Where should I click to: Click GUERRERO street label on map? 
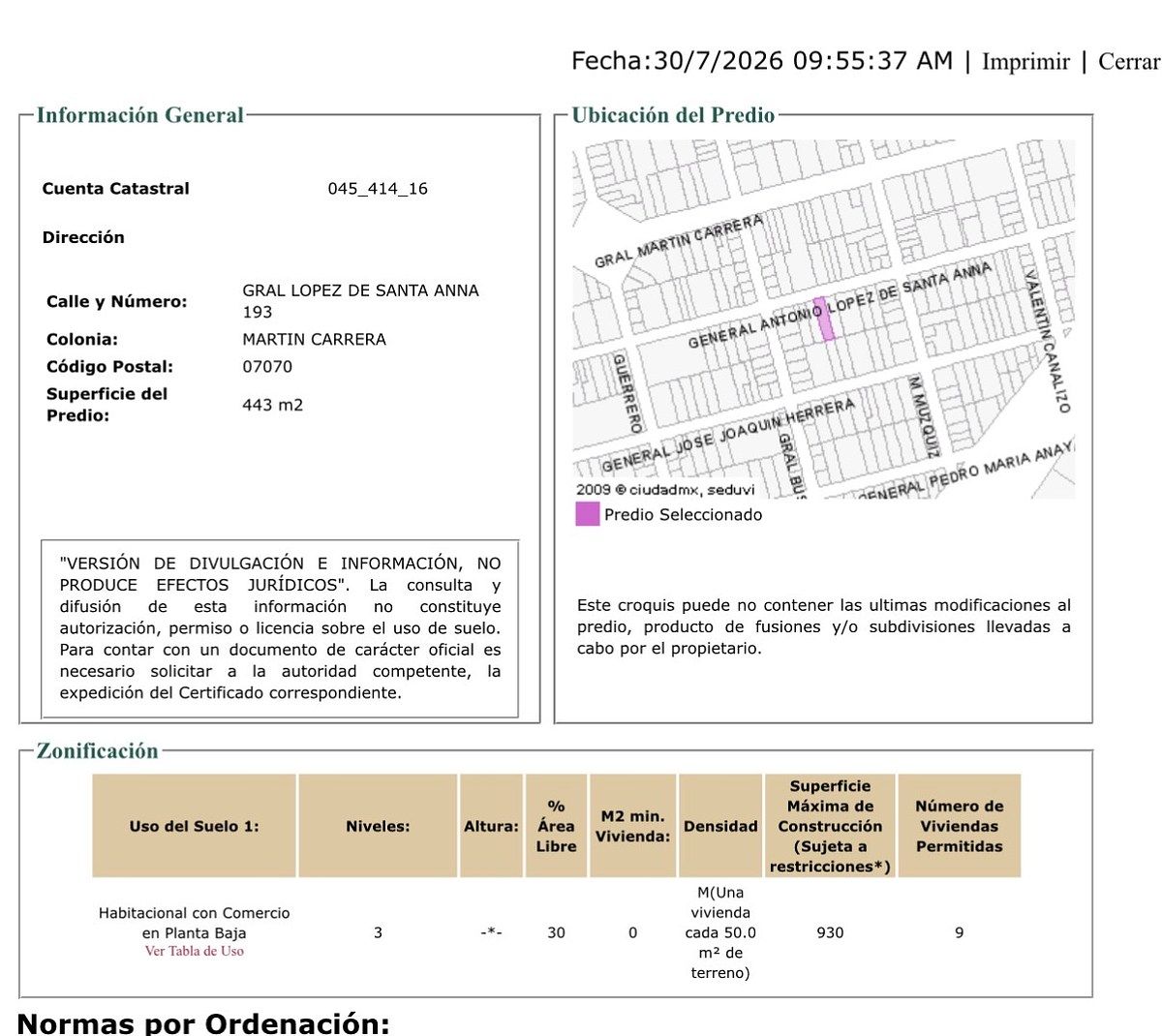click(627, 393)
